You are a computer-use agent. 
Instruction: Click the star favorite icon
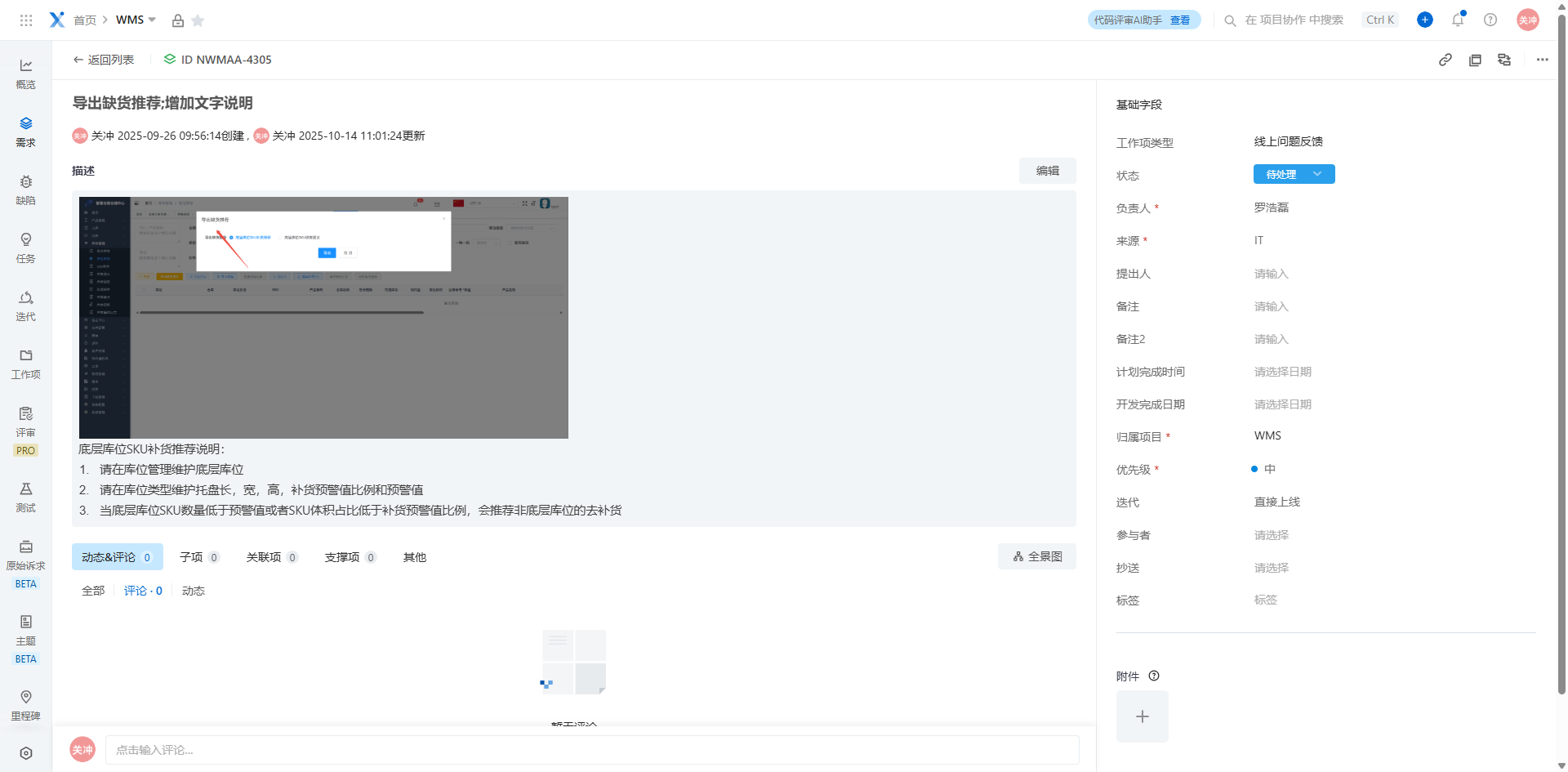[198, 20]
